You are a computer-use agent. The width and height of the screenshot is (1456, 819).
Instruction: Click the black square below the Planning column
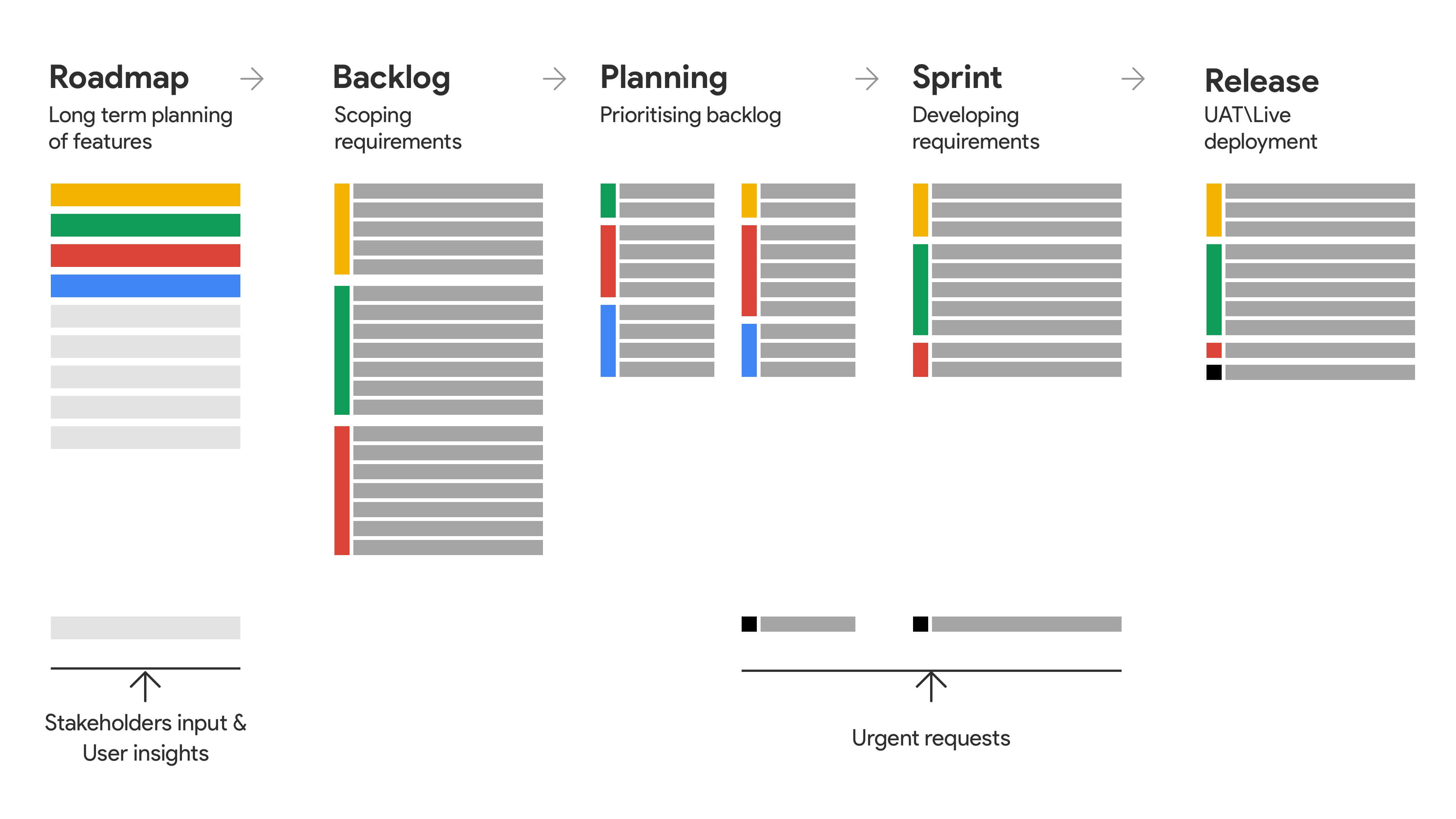click(x=749, y=624)
